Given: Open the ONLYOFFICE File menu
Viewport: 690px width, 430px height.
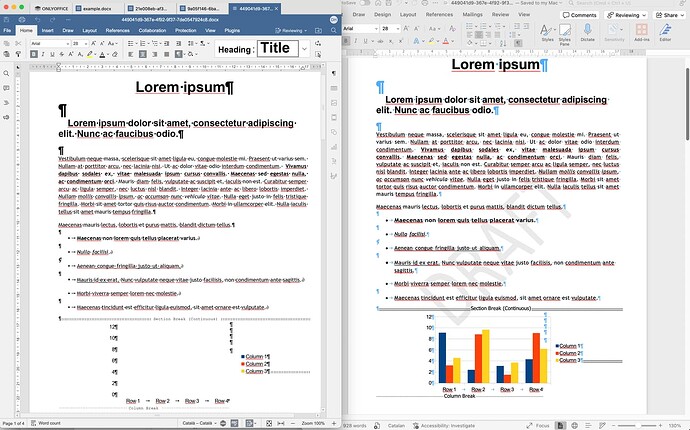Looking at the screenshot, I should (x=7, y=30).
